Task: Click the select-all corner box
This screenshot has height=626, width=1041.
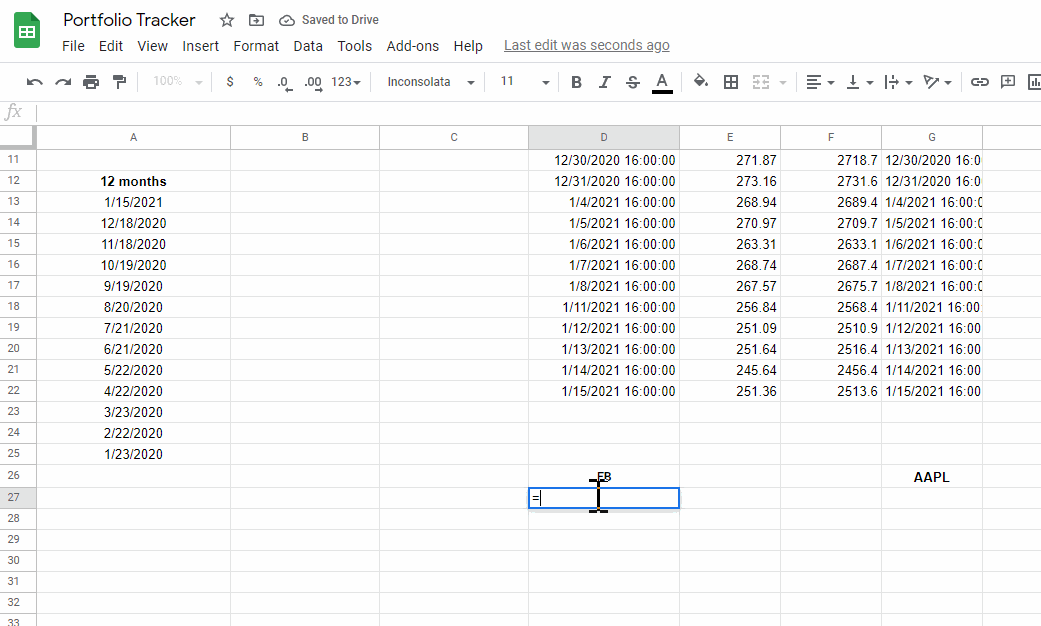Action: [17, 137]
